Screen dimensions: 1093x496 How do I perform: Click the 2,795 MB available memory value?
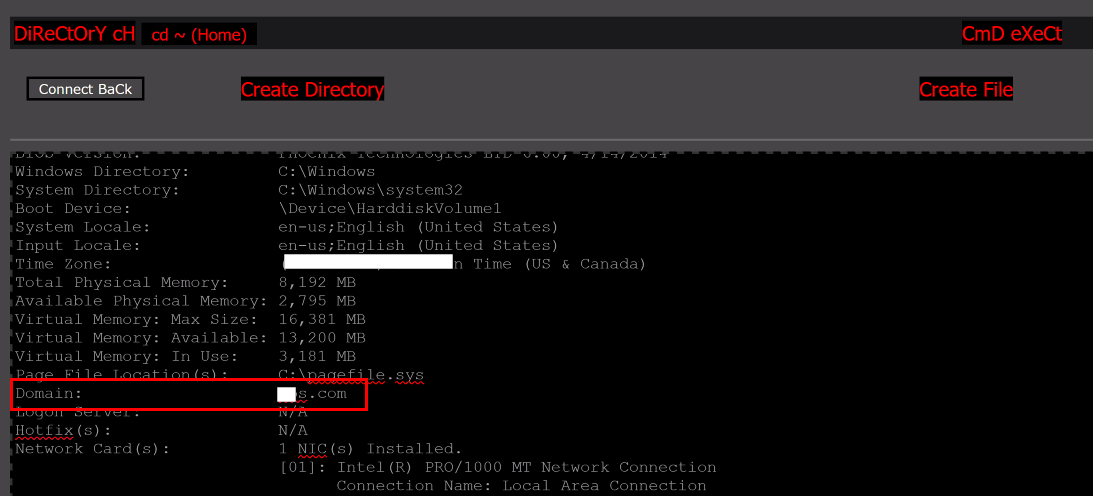click(316, 301)
